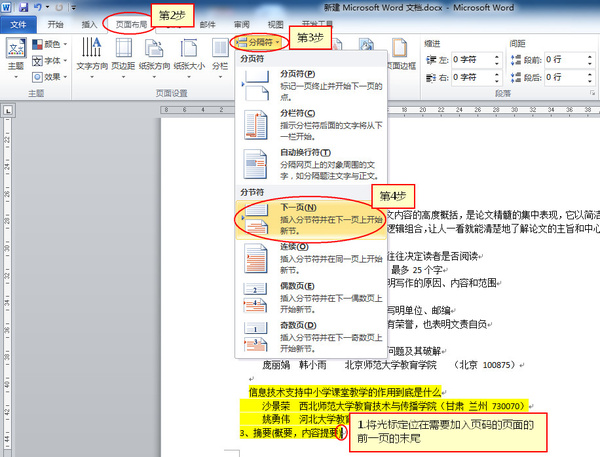Image resolution: width=600 pixels, height=457 pixels.
Task: Click the Breaks (分隔符) dropdown button
Action: [x=257, y=43]
